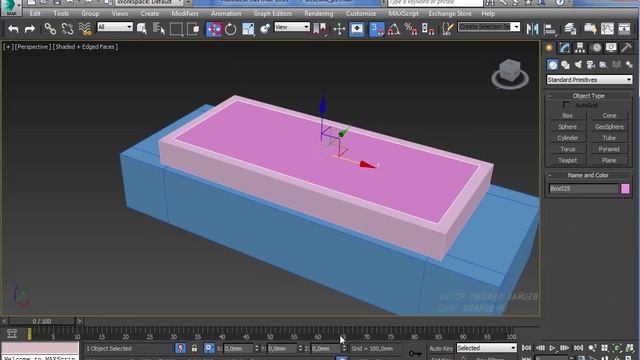
Task: Click the time slider showing 0 / 100
Action: (42, 321)
